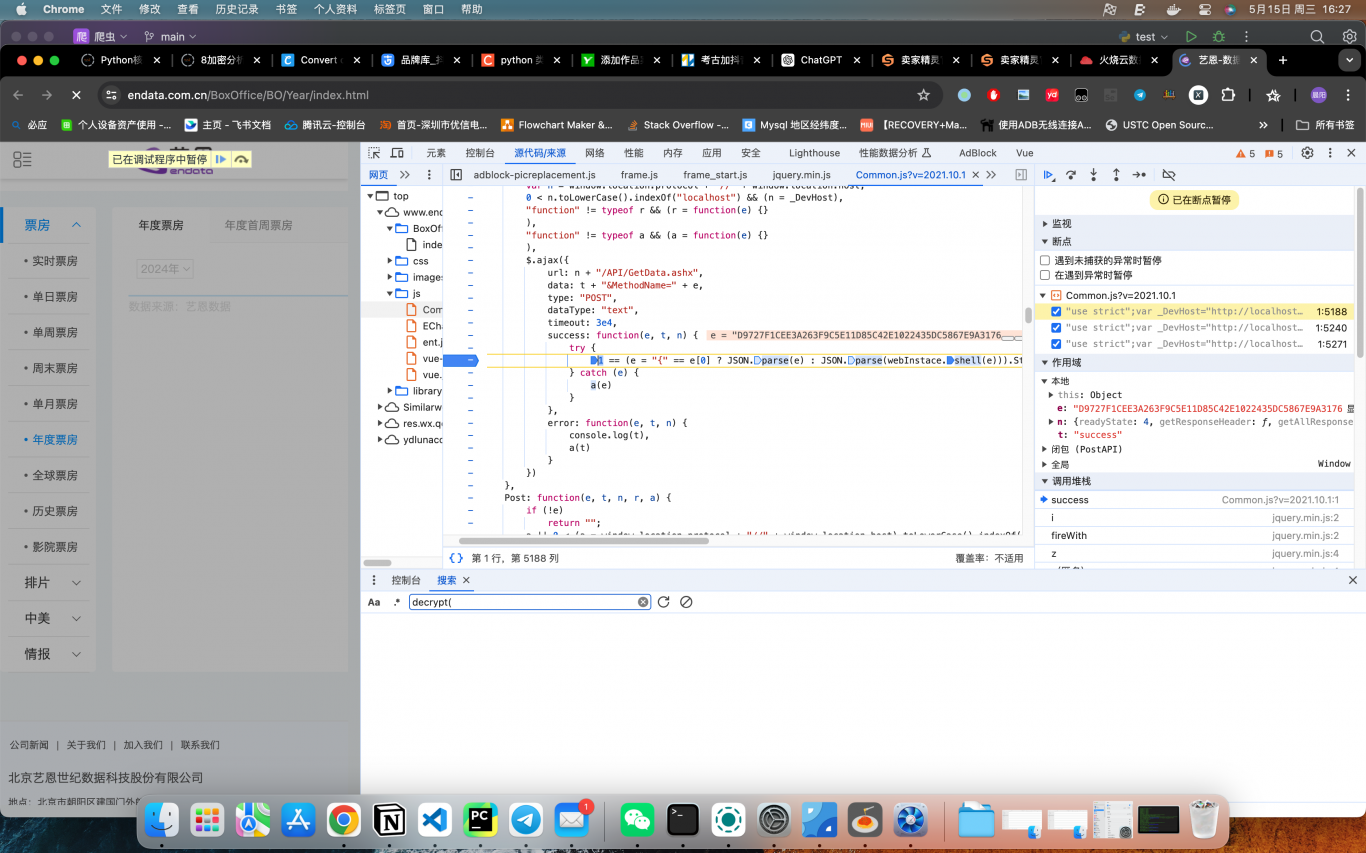Step over next function call
The image size is (1366, 853).
click(1071, 175)
